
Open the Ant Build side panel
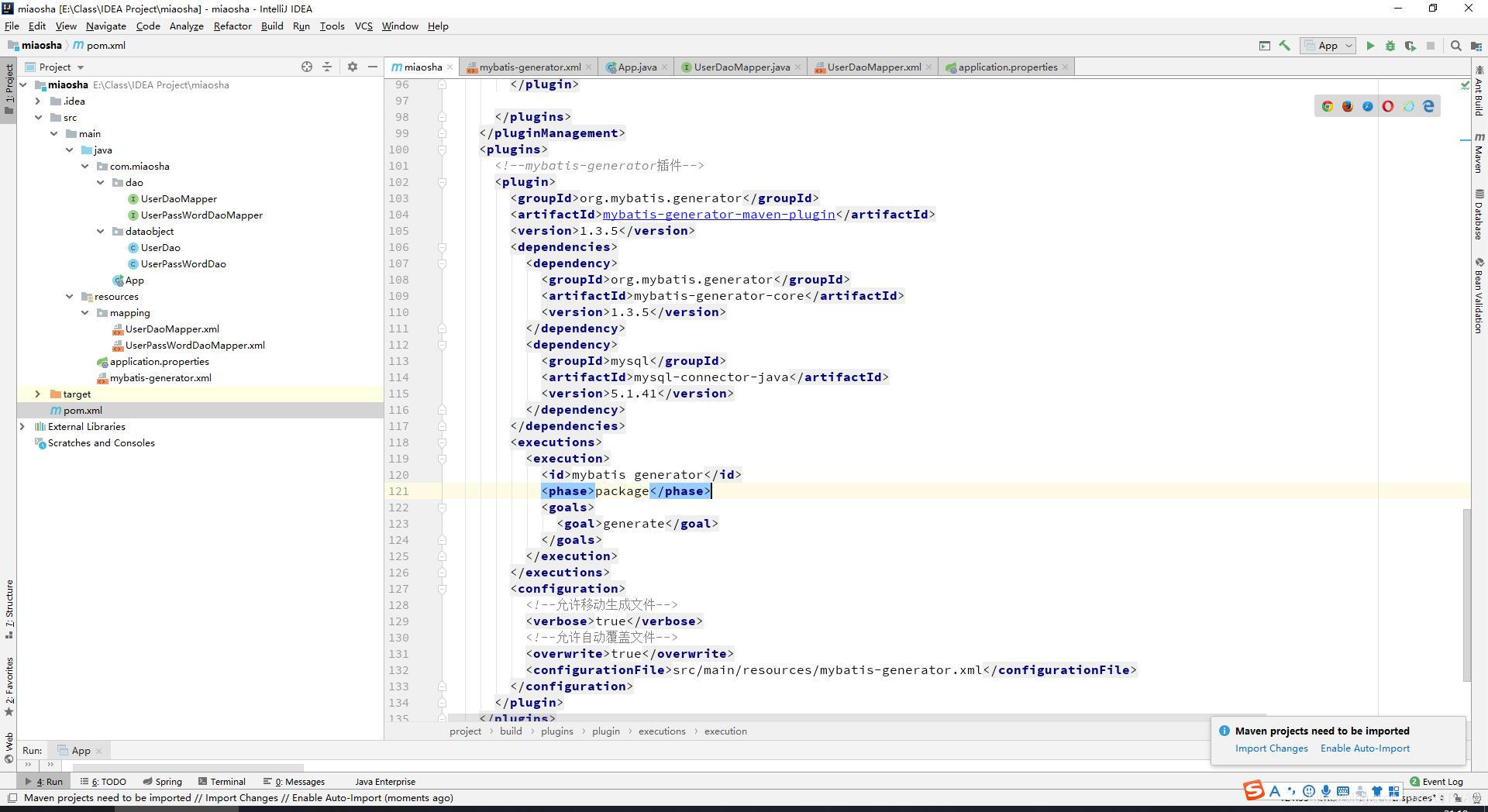coord(1479,93)
